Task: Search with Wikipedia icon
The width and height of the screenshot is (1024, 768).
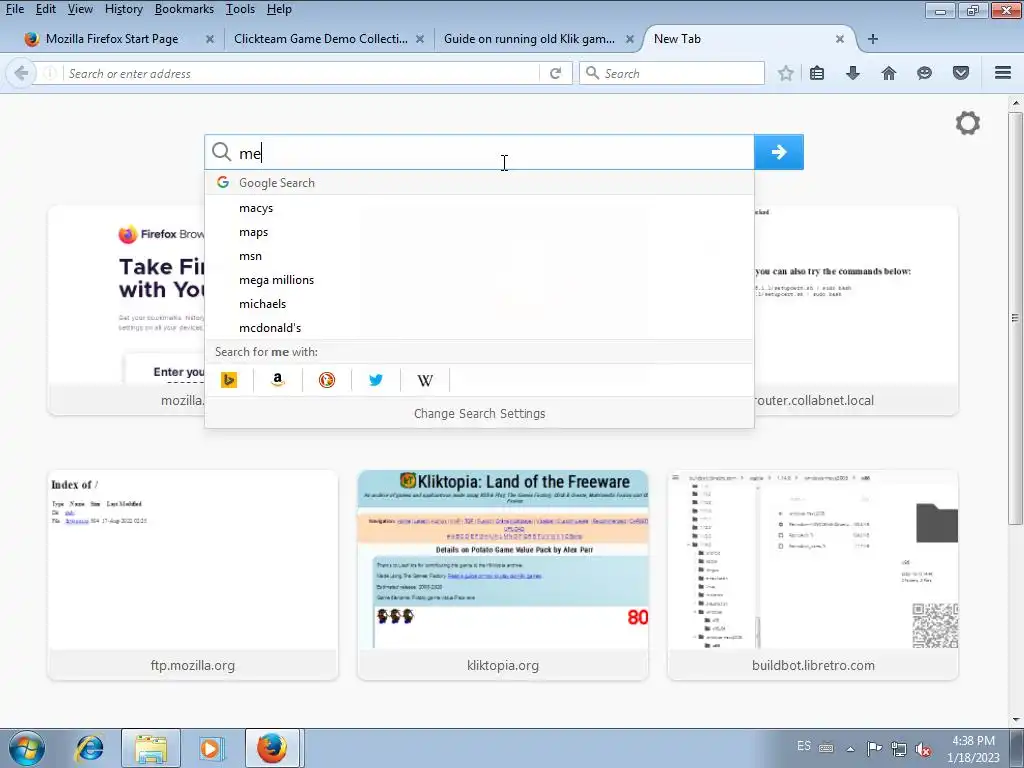Action: click(424, 380)
